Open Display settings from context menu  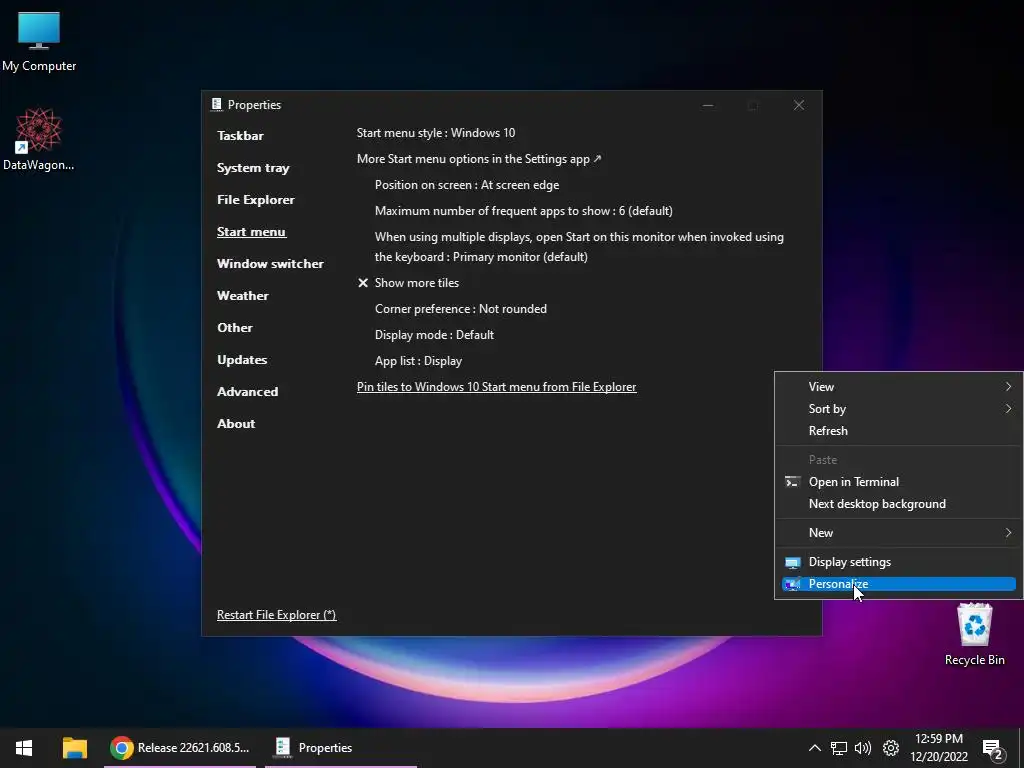[x=899, y=562]
